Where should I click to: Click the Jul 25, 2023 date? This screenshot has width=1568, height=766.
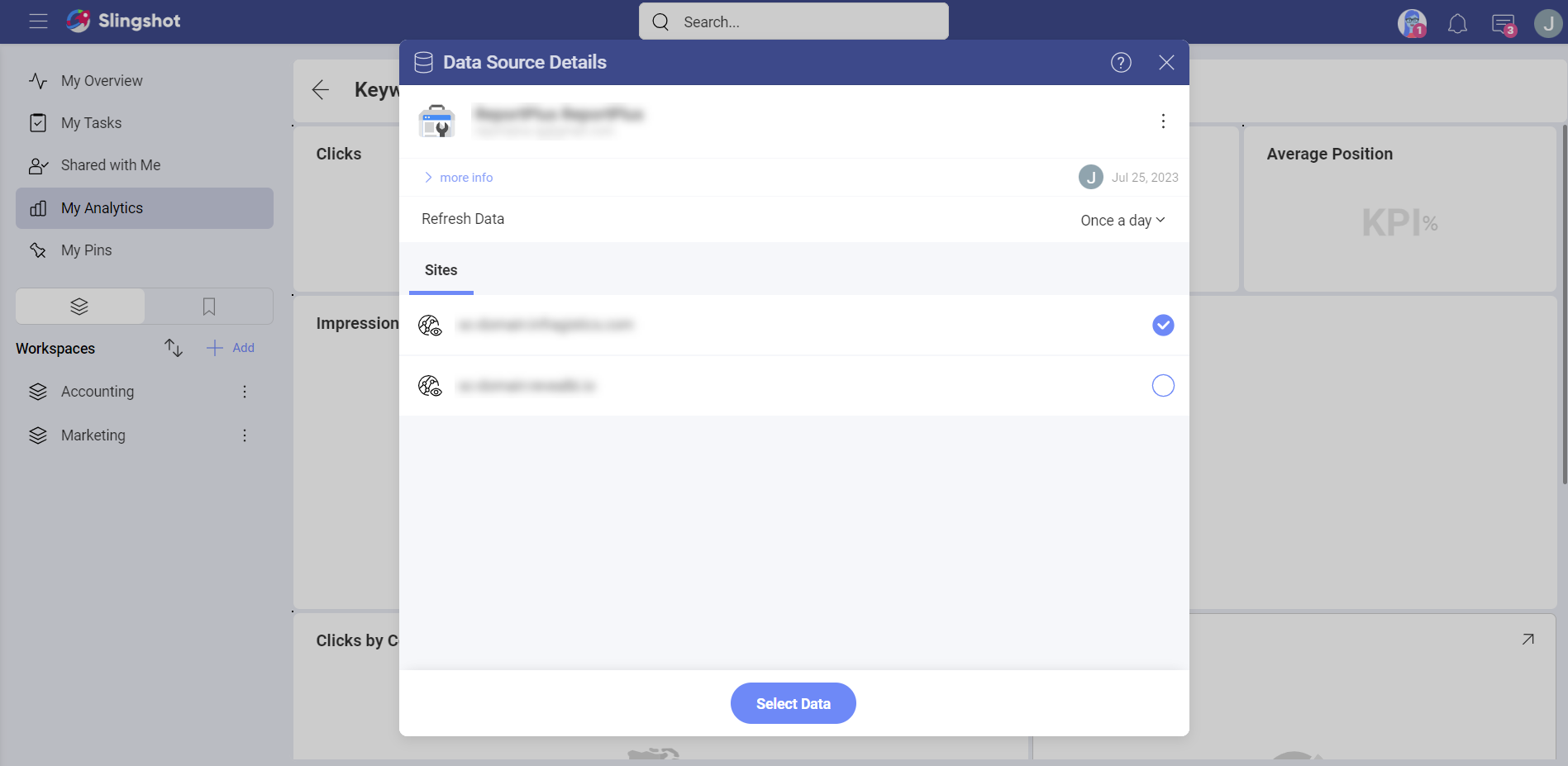(x=1145, y=178)
